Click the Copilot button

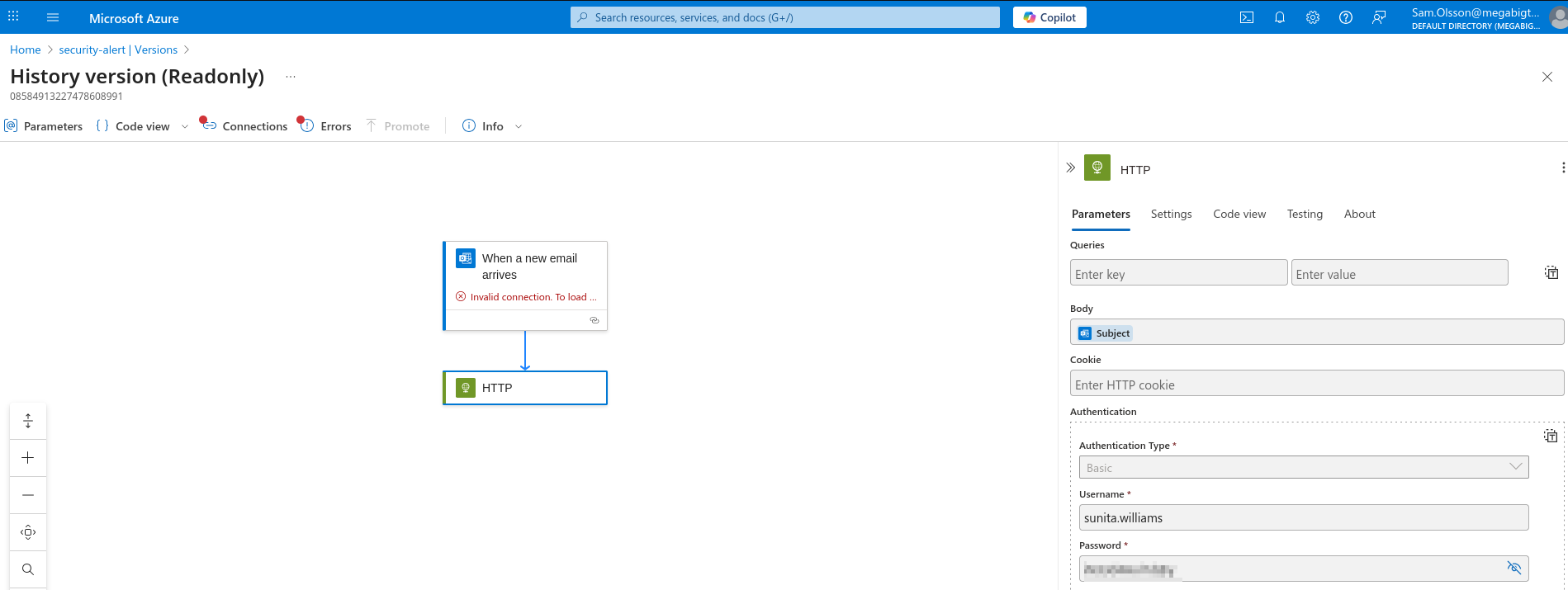pos(1049,17)
